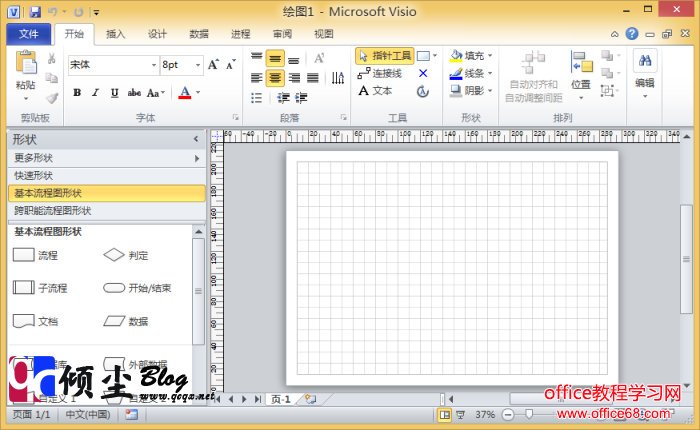700x430 pixels.
Task: Expand the More Shapes menu
Action: coord(107,158)
